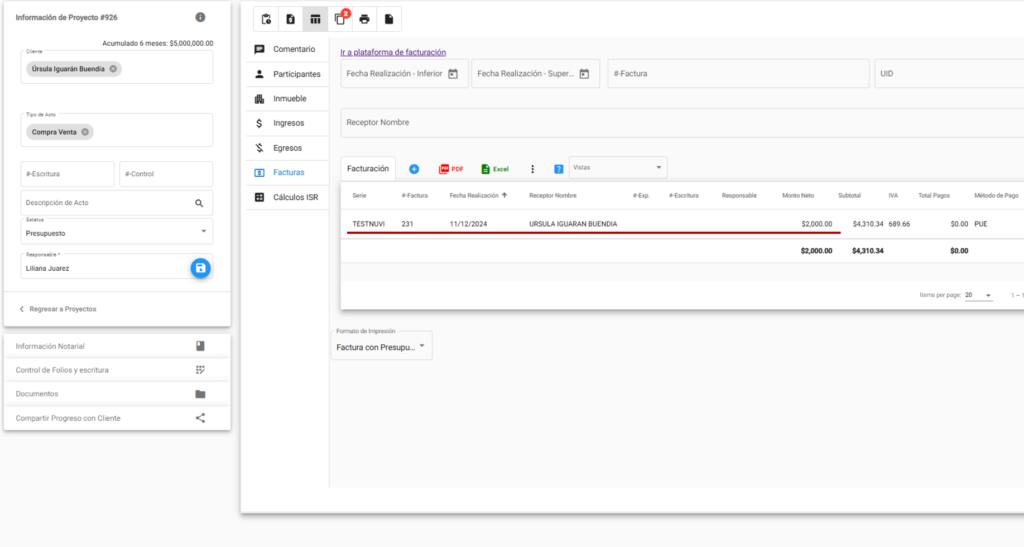
Task: Open Compartir Progreso con Cliente
Action: pyautogui.click(x=117, y=418)
